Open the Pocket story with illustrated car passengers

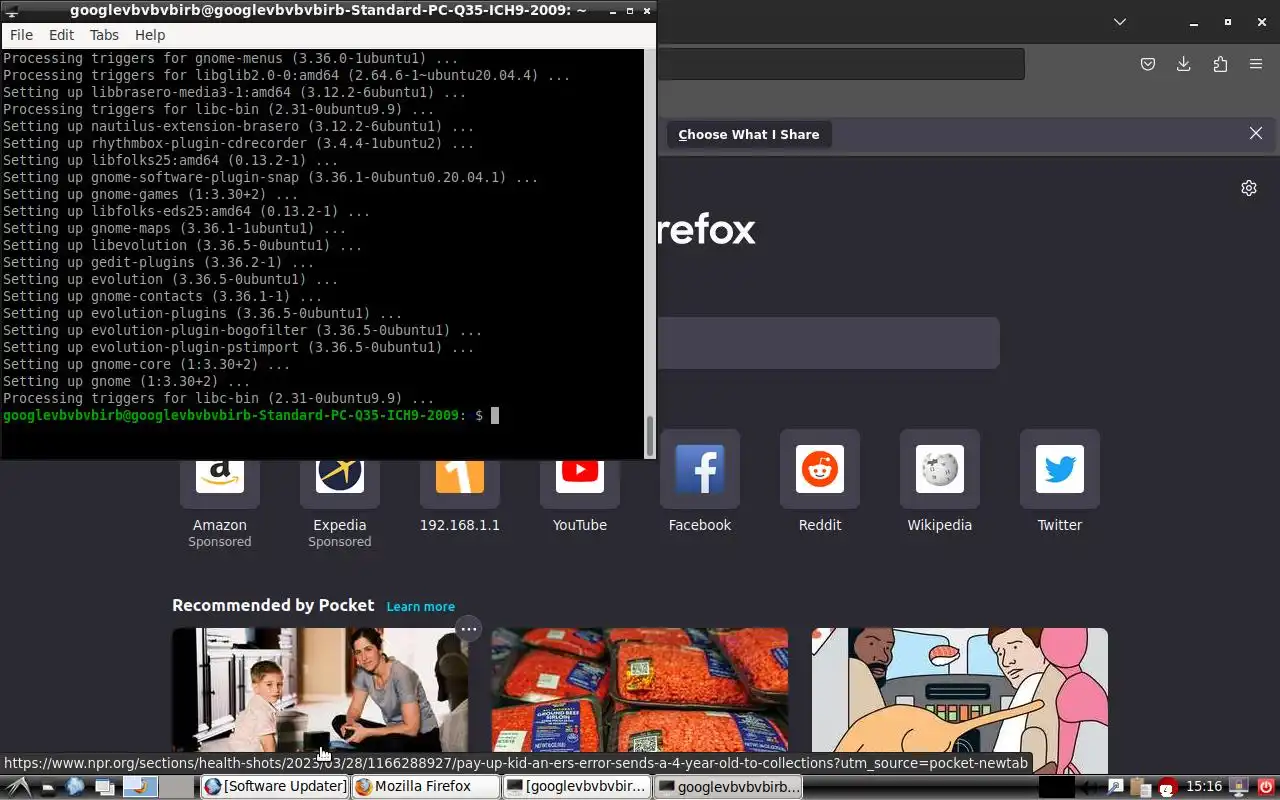coord(960,690)
